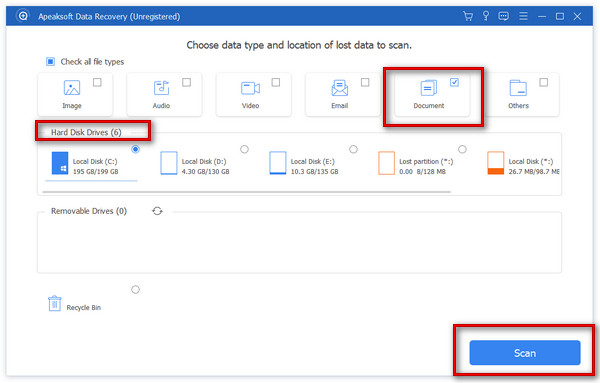Image resolution: width=600 pixels, height=383 pixels.
Task: Select the Local Disk (D:) radio button
Action: pos(244,149)
